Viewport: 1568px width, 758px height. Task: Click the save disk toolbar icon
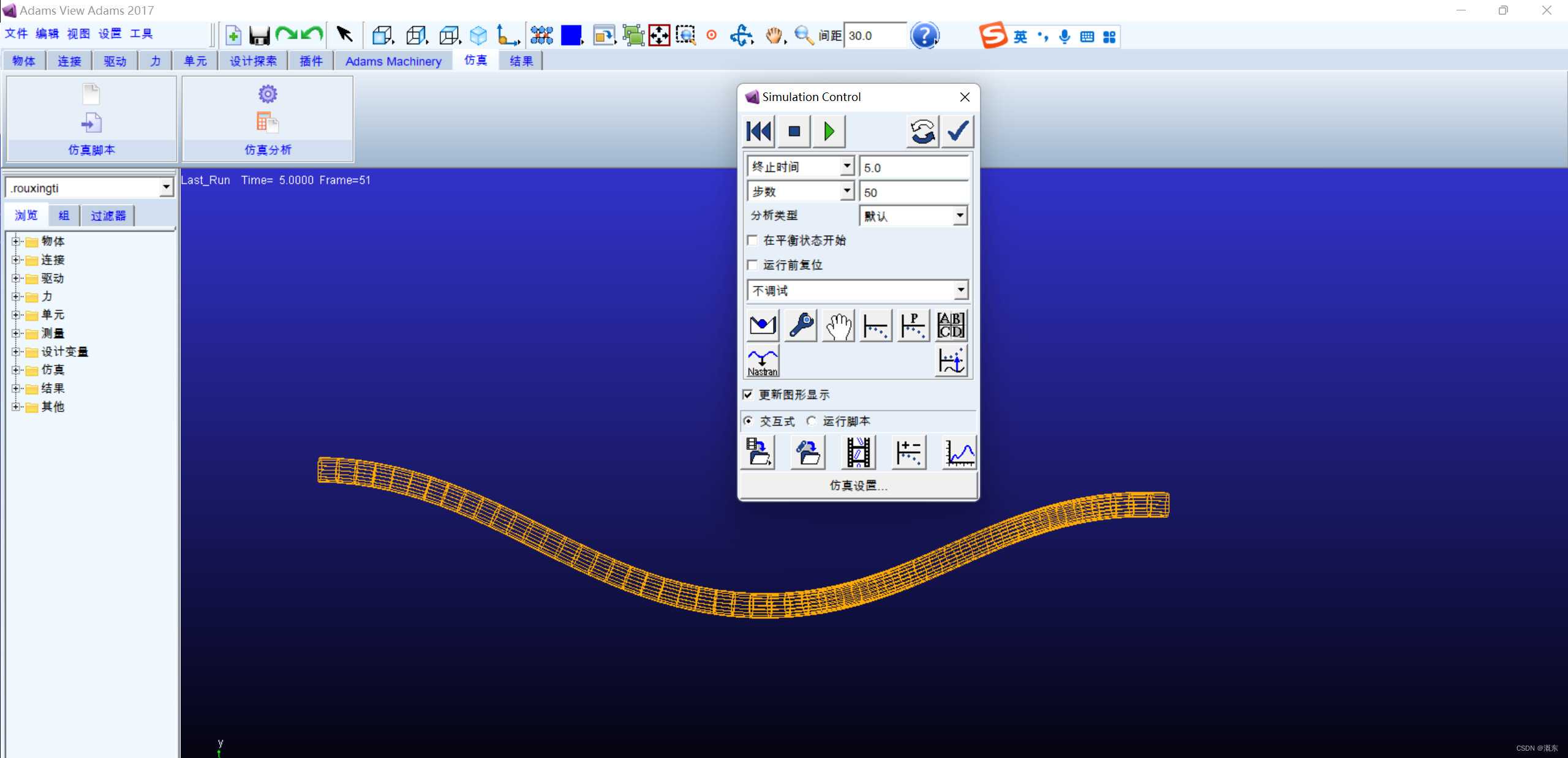click(x=259, y=36)
